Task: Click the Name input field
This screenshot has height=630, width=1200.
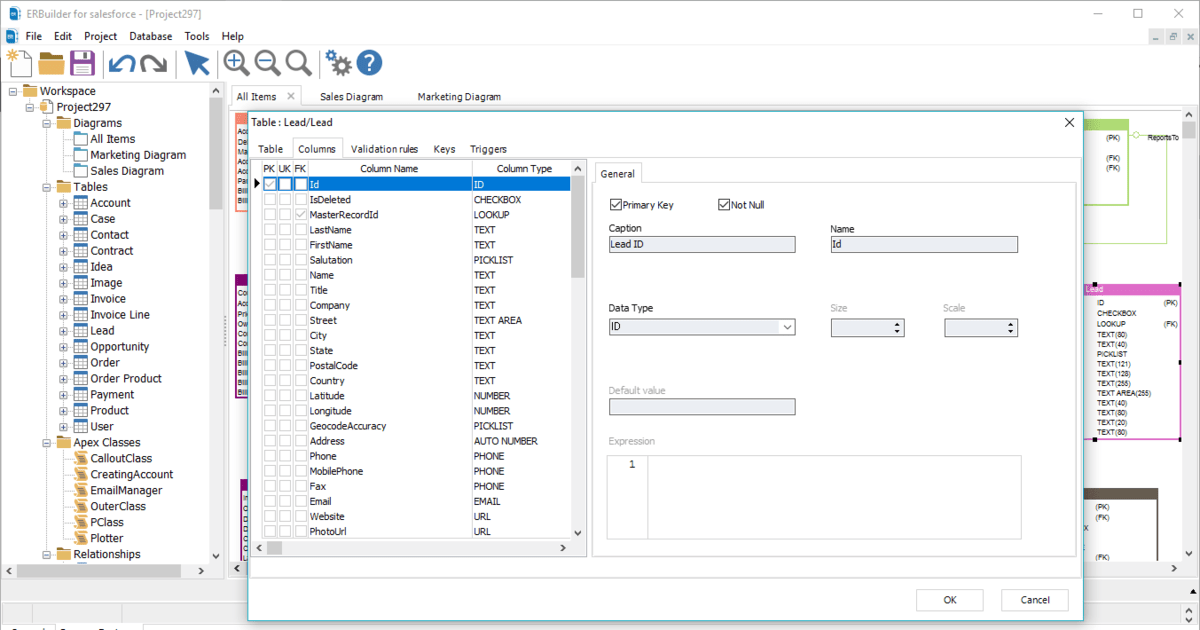Action: [924, 245]
